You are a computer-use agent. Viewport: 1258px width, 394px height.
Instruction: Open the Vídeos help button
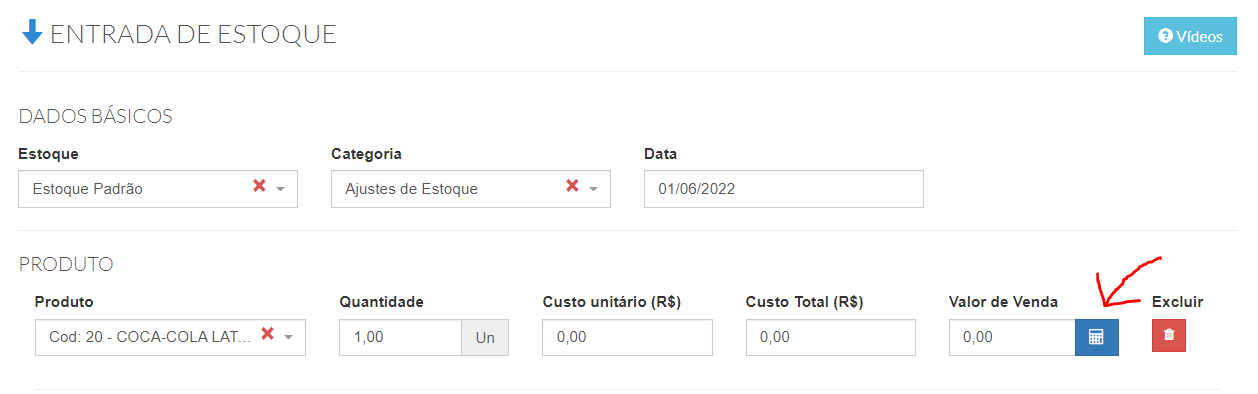(1190, 36)
